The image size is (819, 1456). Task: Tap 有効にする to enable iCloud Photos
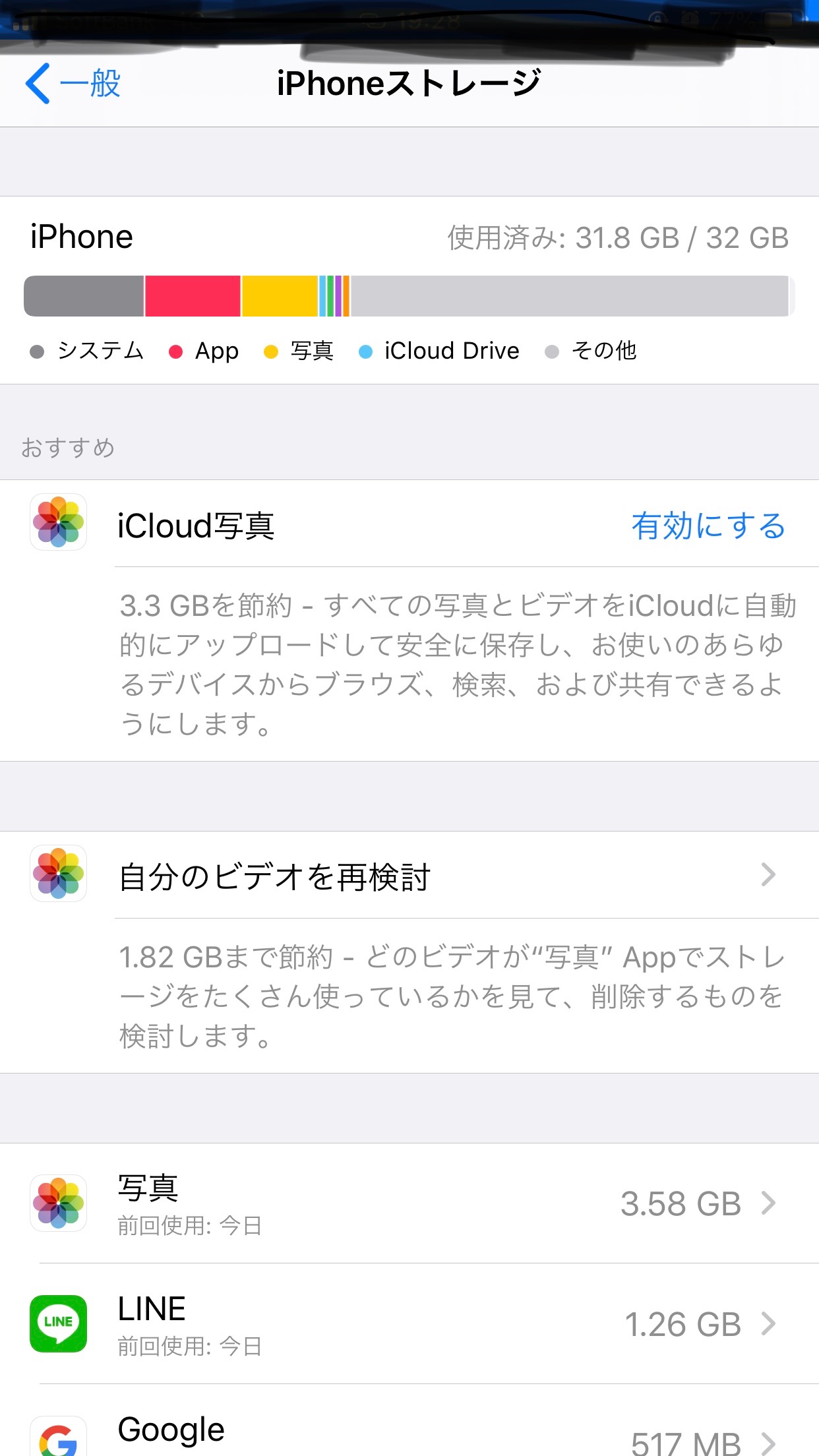point(708,526)
